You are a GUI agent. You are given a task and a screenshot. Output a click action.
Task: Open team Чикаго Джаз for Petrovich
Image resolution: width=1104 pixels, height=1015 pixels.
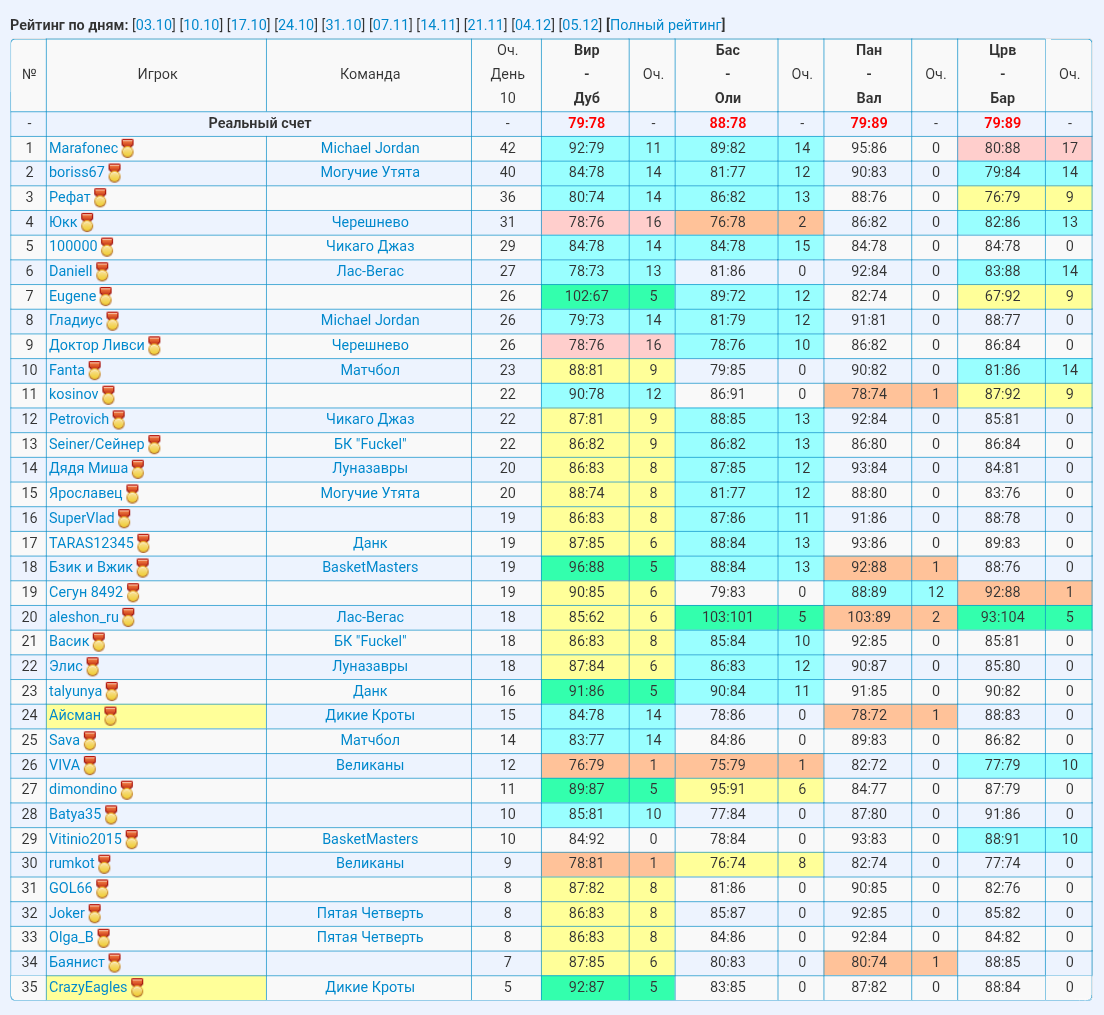click(370, 419)
